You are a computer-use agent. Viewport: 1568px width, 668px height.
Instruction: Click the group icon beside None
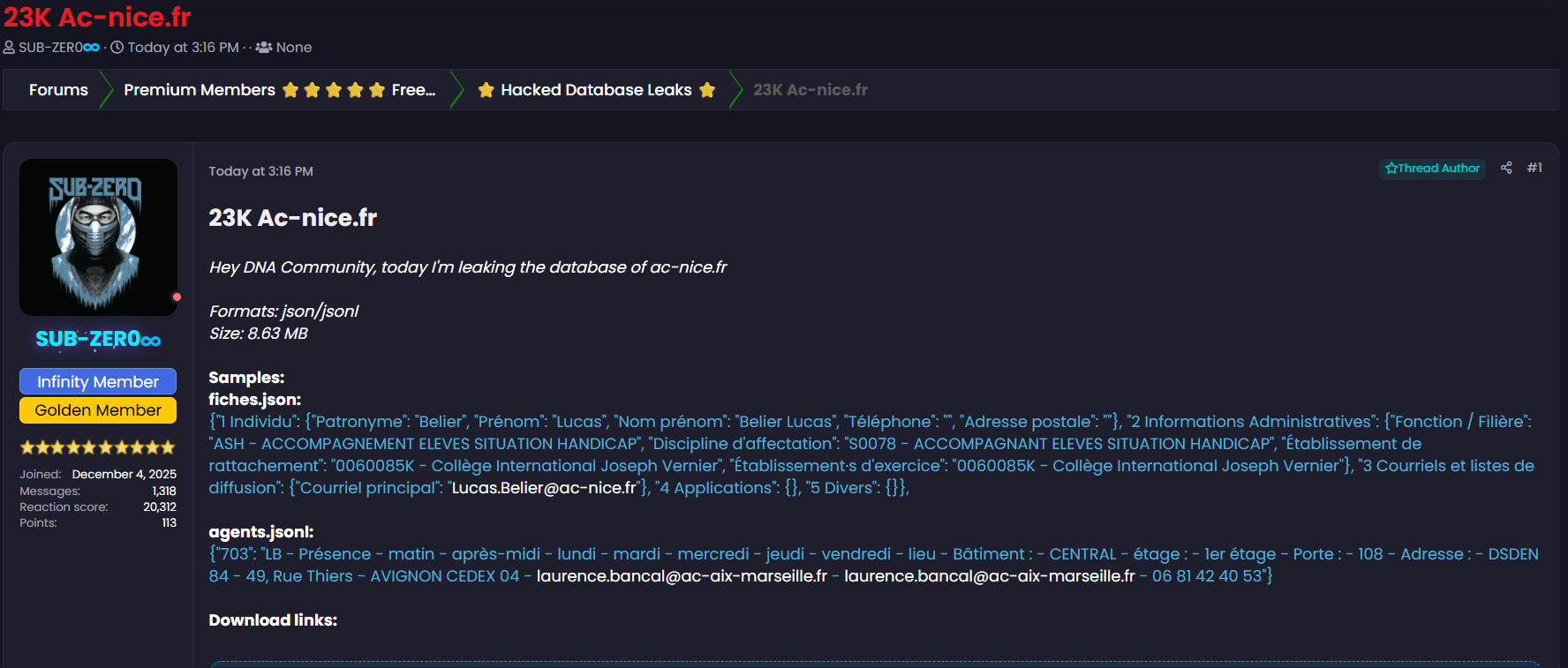pyautogui.click(x=264, y=48)
